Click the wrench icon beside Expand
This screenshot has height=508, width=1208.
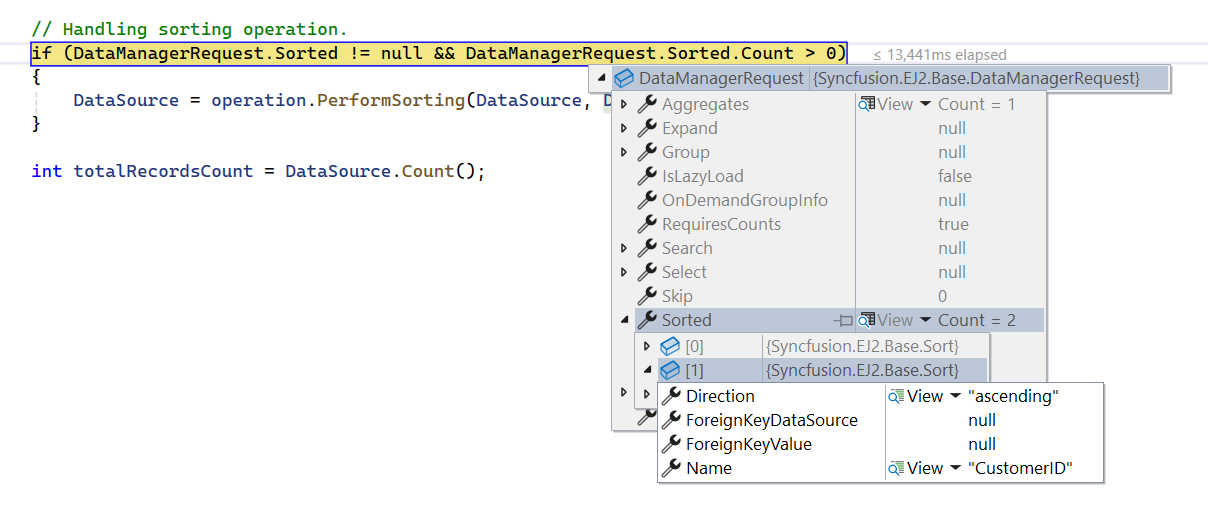pyautogui.click(x=646, y=128)
